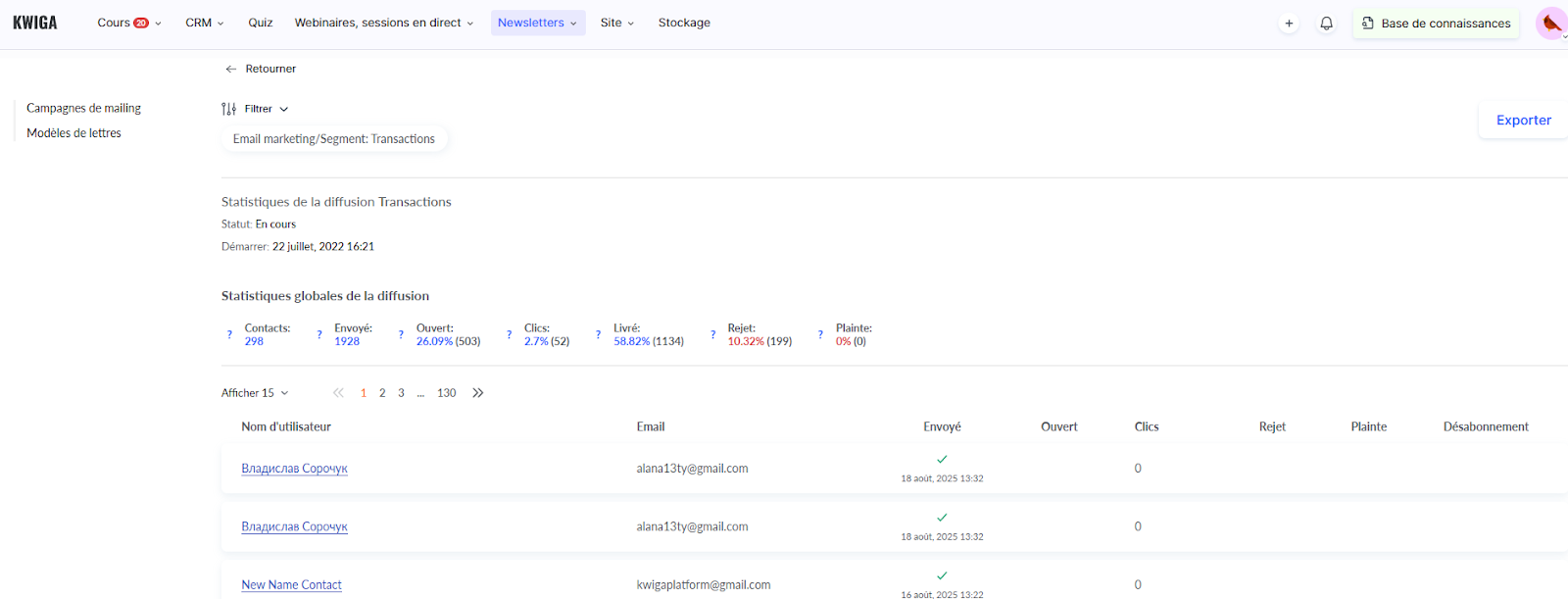1568x599 pixels.
Task: Open Base de connaissances
Action: [1436, 24]
